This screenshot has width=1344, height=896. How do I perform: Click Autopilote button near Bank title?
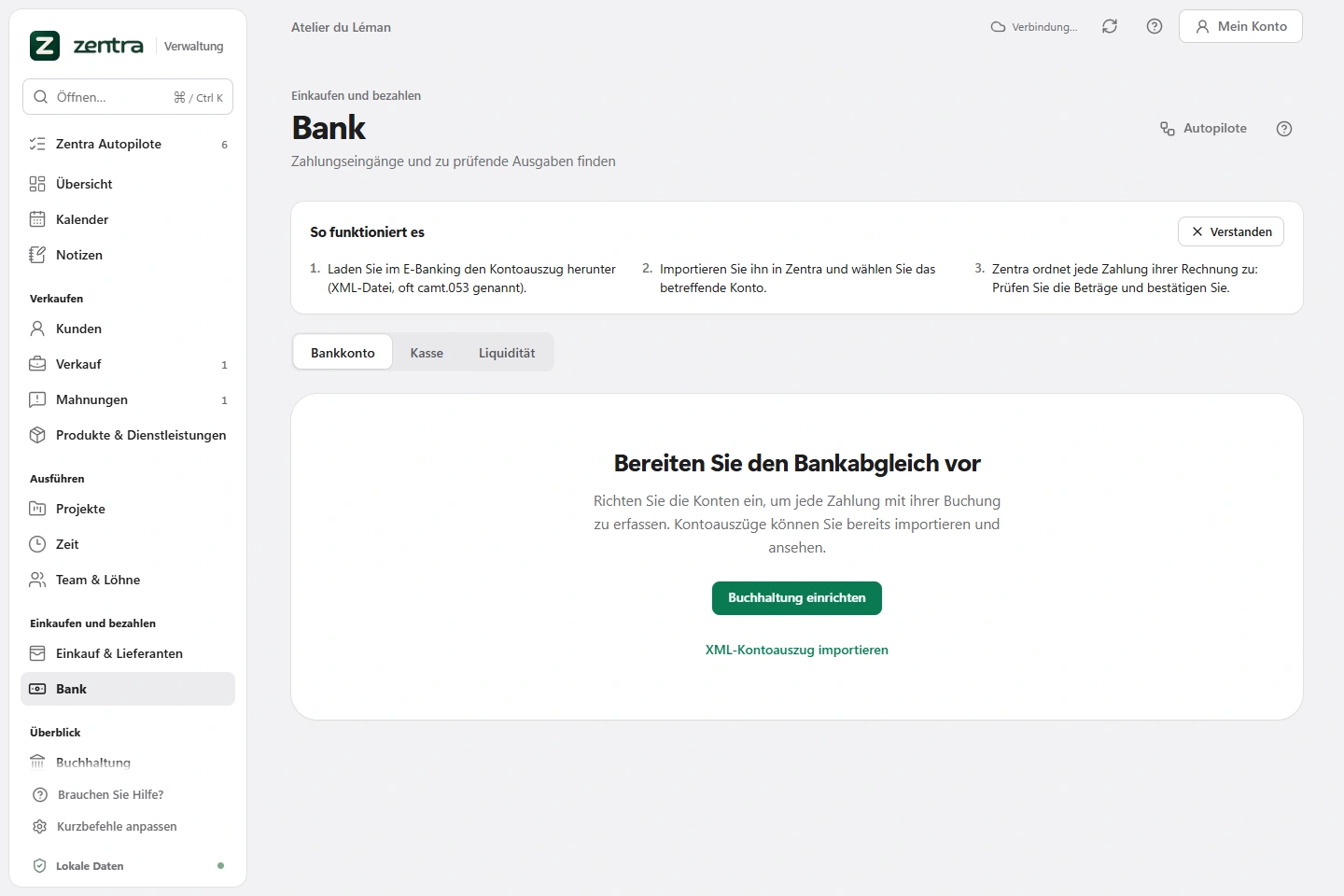click(x=1203, y=129)
